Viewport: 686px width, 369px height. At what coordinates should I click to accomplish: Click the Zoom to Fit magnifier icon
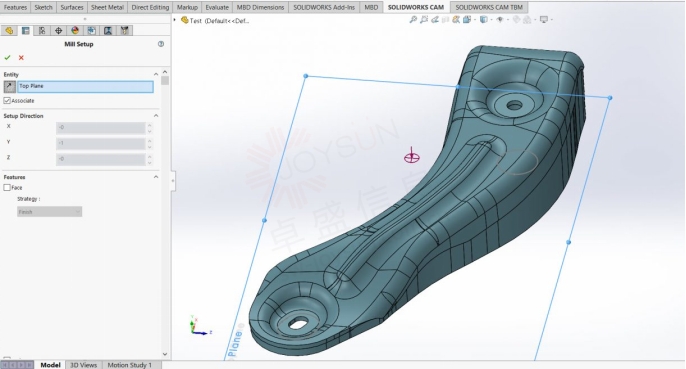pos(413,20)
